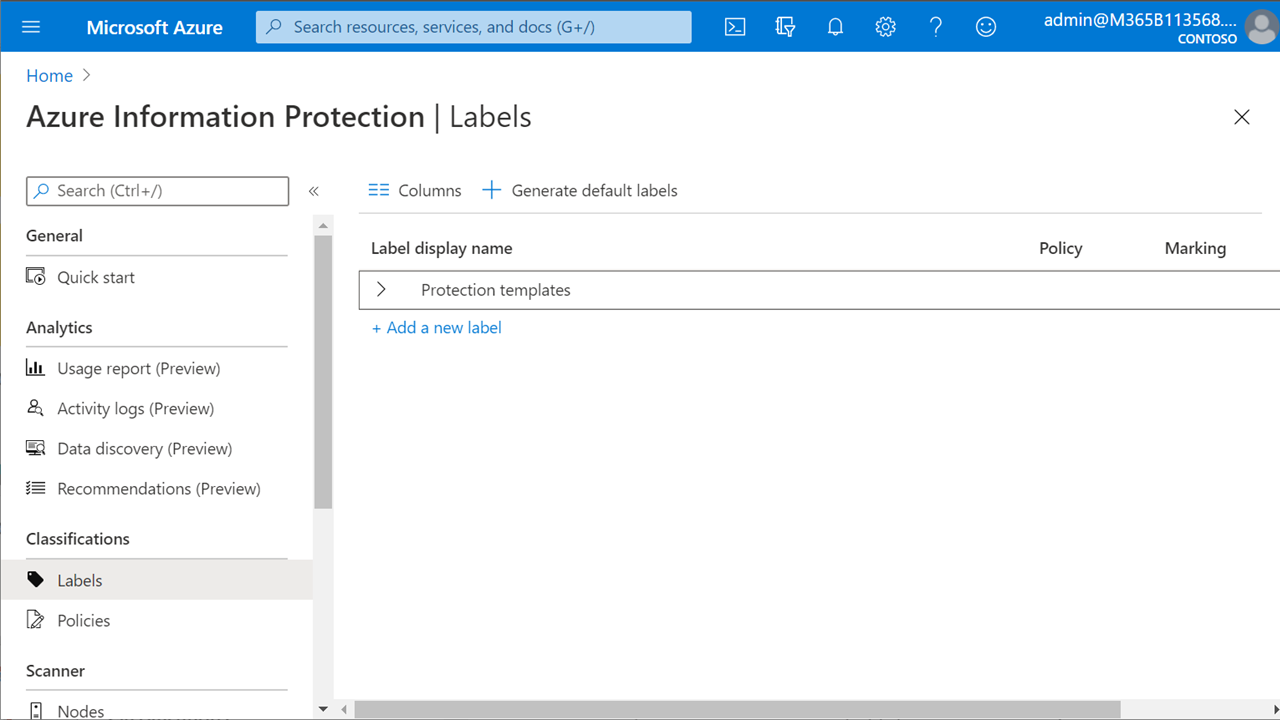This screenshot has height=720, width=1280.
Task: Close the Azure Information Protection blade
Action: coord(1242,117)
